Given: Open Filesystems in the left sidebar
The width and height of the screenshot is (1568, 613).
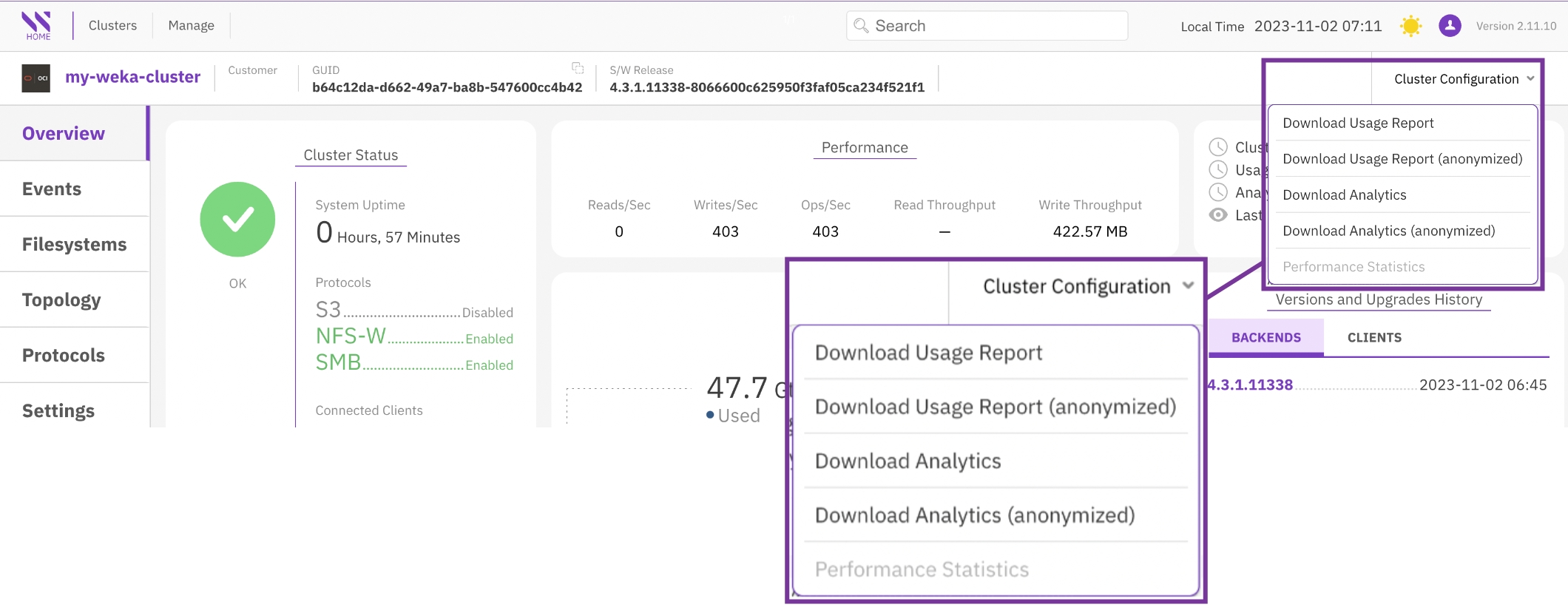Looking at the screenshot, I should tap(74, 244).
